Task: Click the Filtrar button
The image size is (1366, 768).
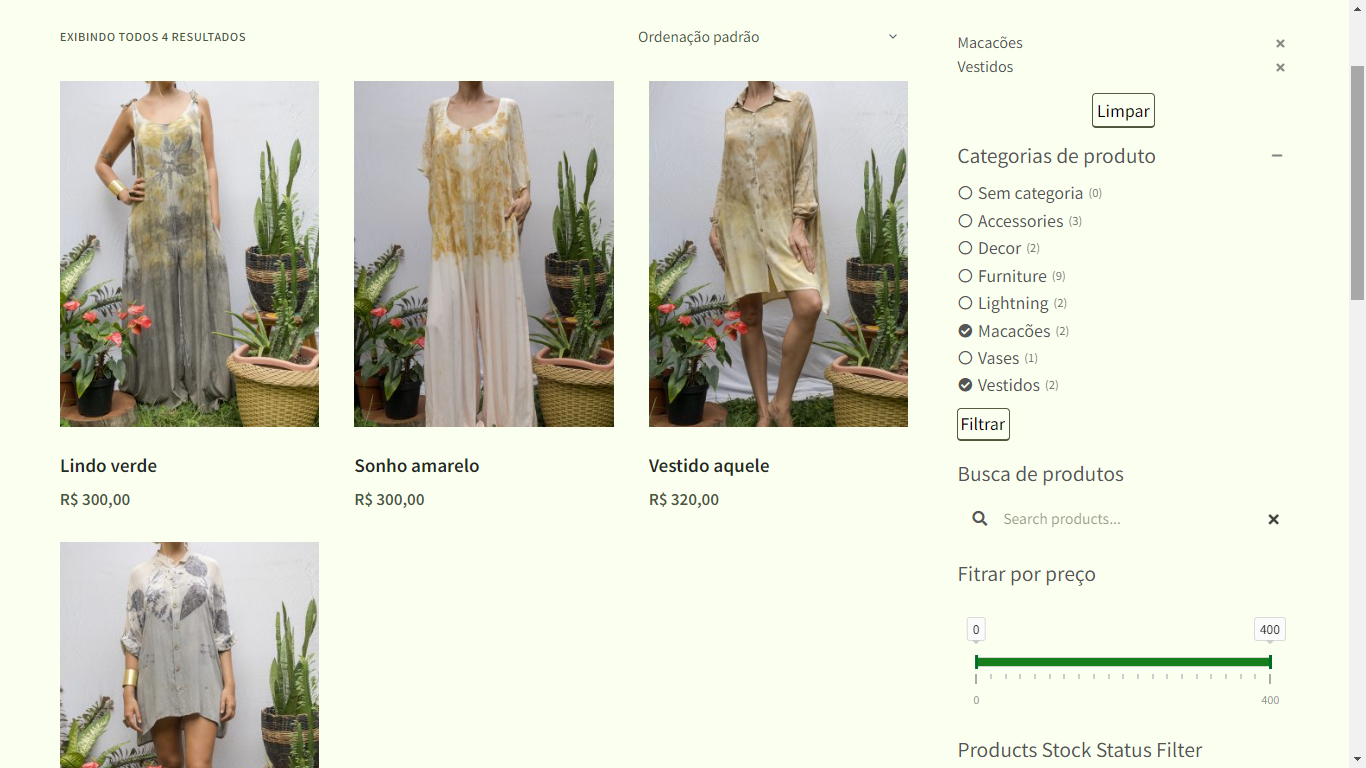Action: 982,424
